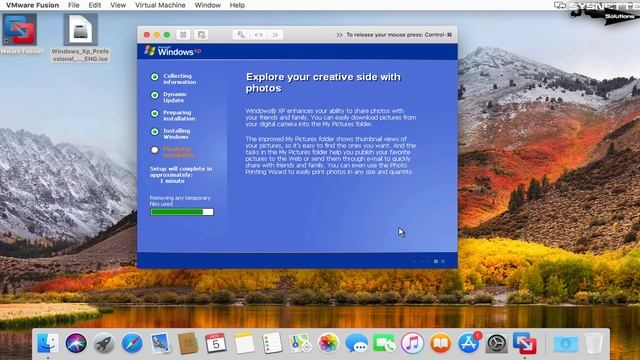Screen dimensions: 640x360
Task: Select the VMware Fusion desktop shortcut icon
Action: click(x=20, y=29)
